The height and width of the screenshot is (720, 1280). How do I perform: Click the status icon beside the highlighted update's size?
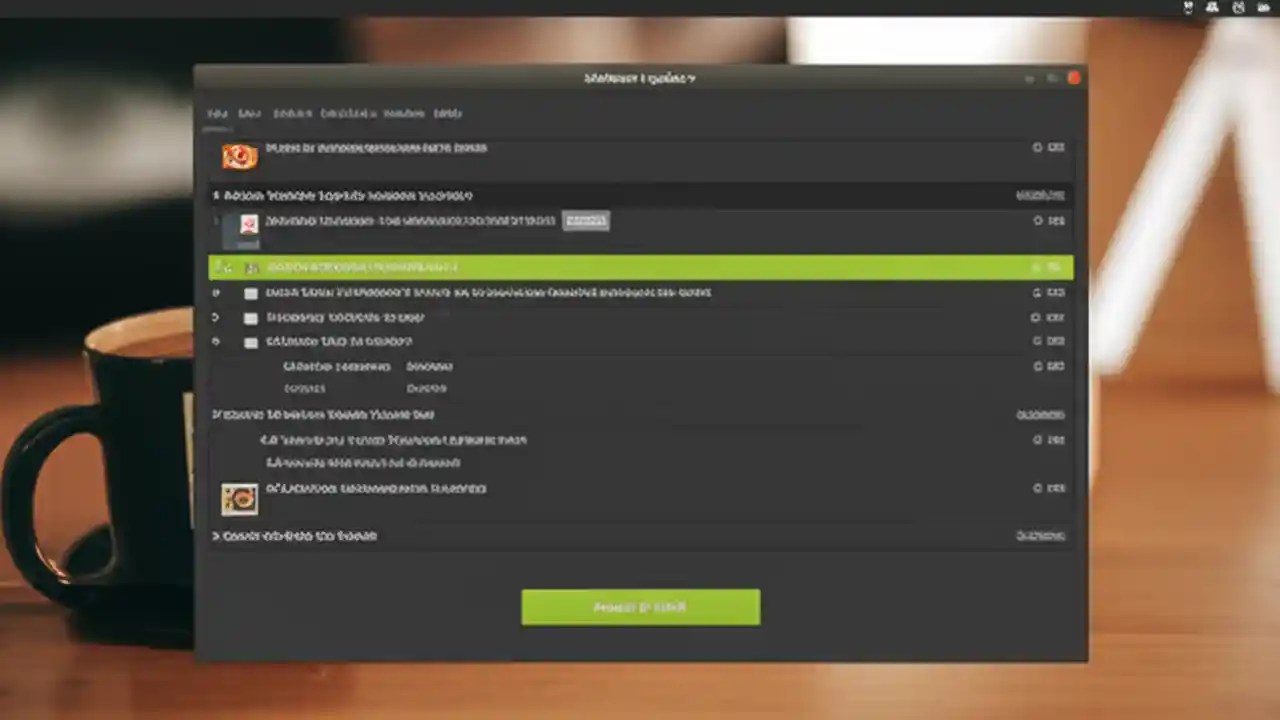click(x=1037, y=267)
